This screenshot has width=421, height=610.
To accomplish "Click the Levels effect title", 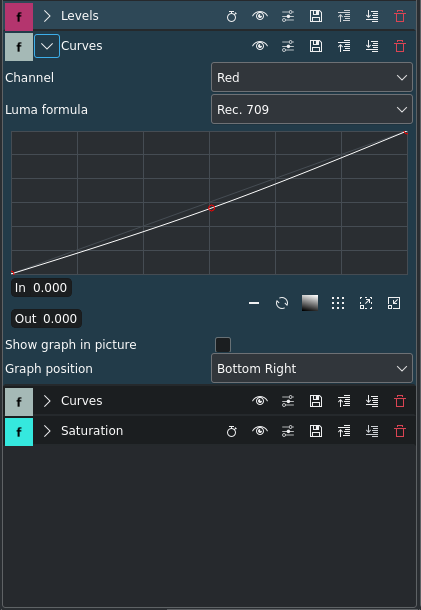I will point(79,16).
